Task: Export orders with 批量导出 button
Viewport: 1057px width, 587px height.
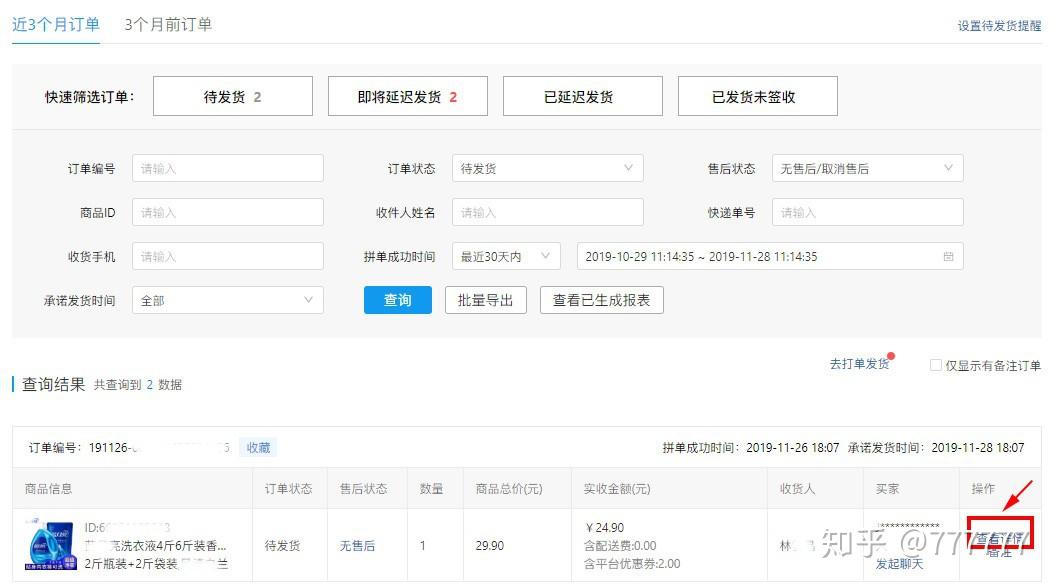Action: (x=485, y=300)
